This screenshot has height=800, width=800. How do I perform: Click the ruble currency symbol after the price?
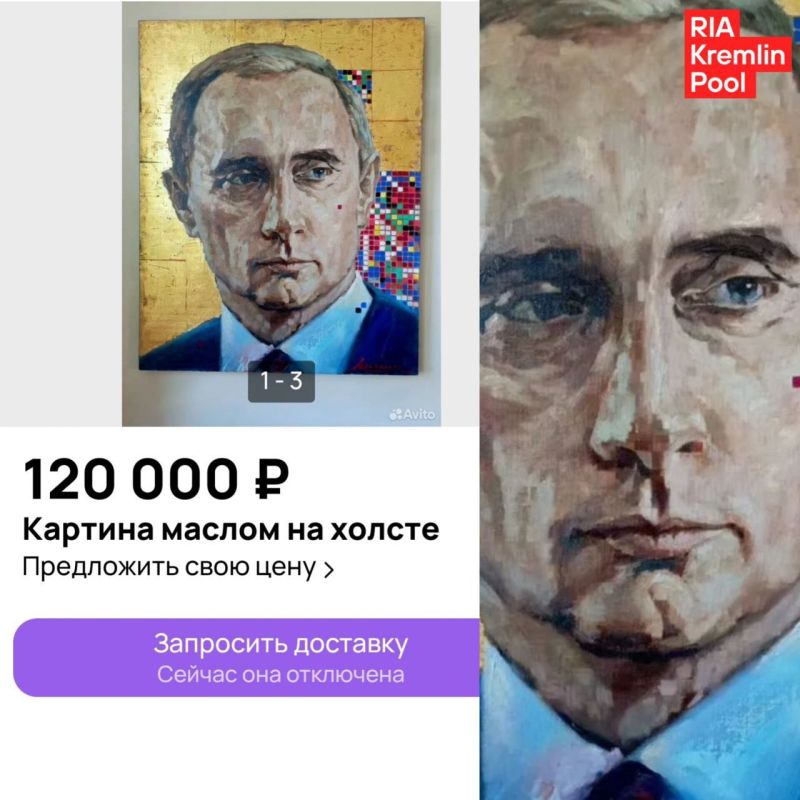(x=272, y=479)
